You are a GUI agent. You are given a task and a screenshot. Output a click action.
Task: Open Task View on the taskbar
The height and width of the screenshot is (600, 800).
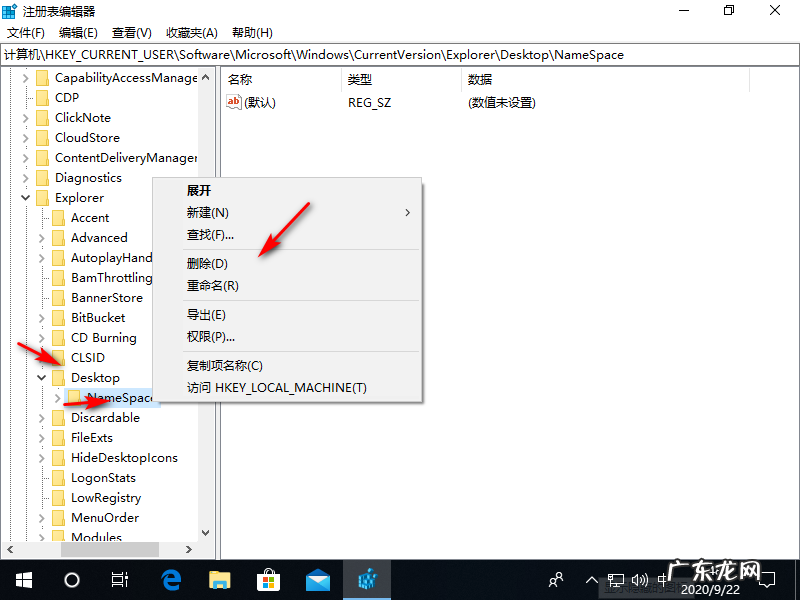[119, 579]
